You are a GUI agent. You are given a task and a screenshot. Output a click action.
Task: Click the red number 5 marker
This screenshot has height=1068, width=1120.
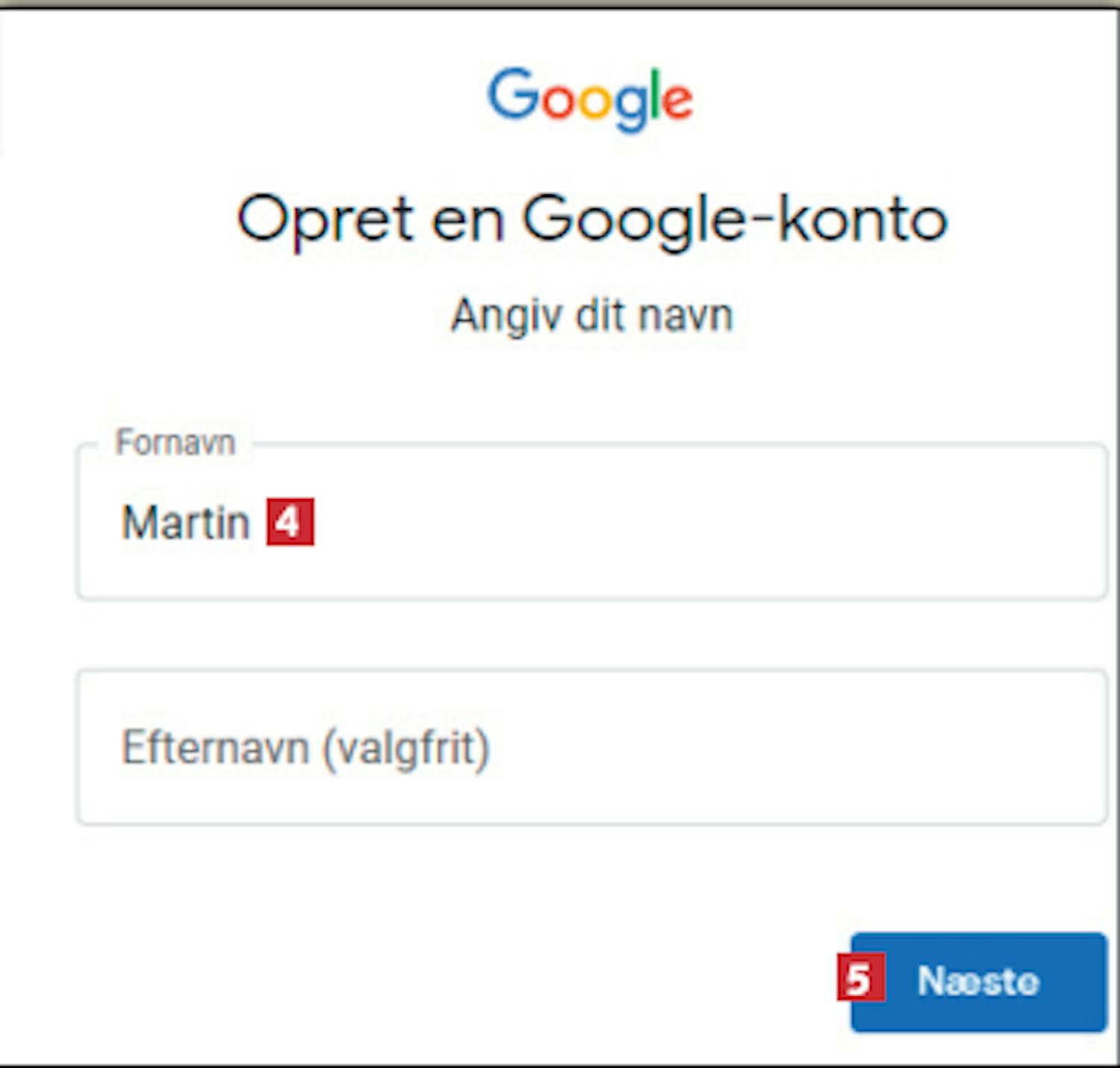(x=860, y=978)
